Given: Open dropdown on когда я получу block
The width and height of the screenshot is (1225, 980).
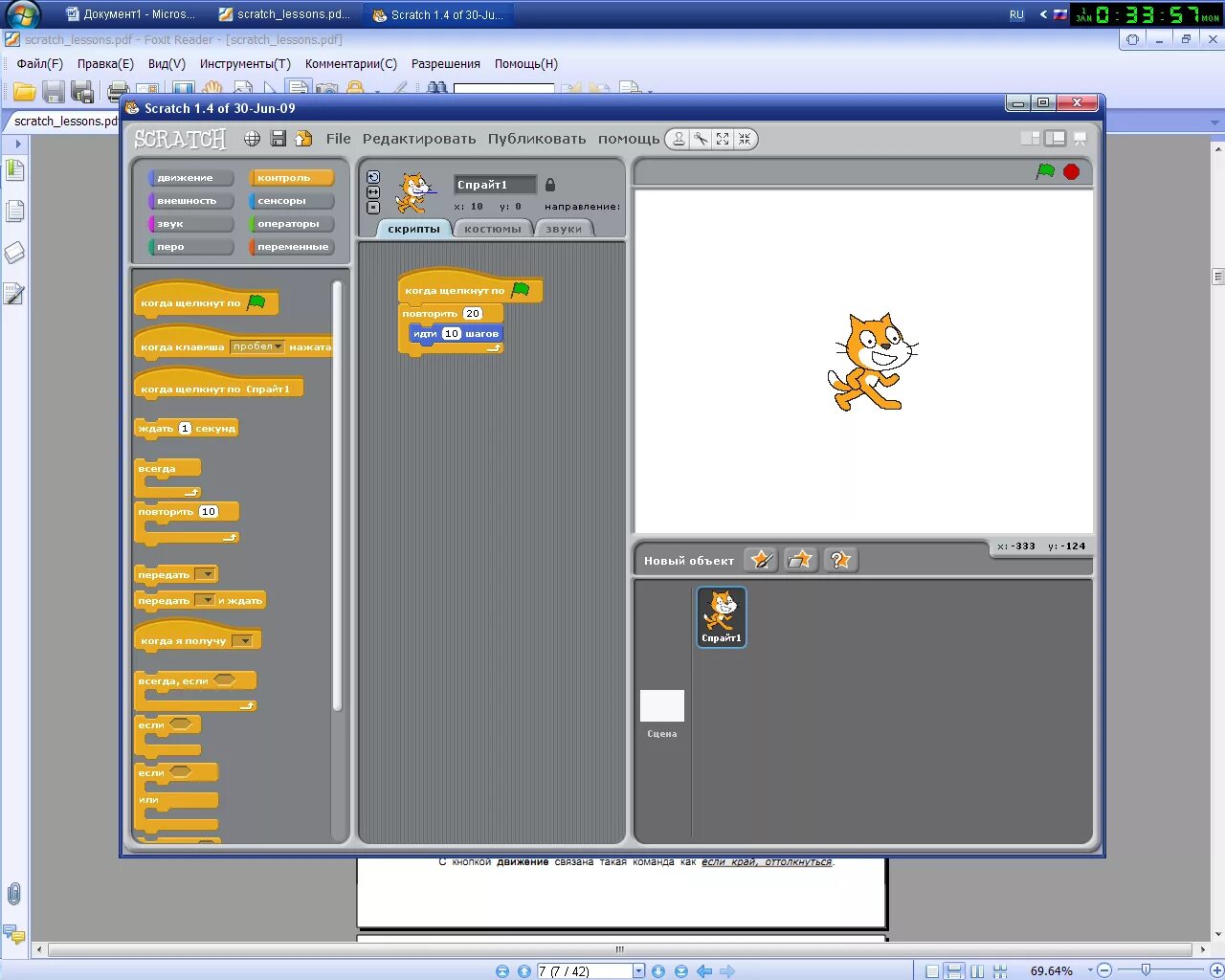Looking at the screenshot, I should (243, 641).
